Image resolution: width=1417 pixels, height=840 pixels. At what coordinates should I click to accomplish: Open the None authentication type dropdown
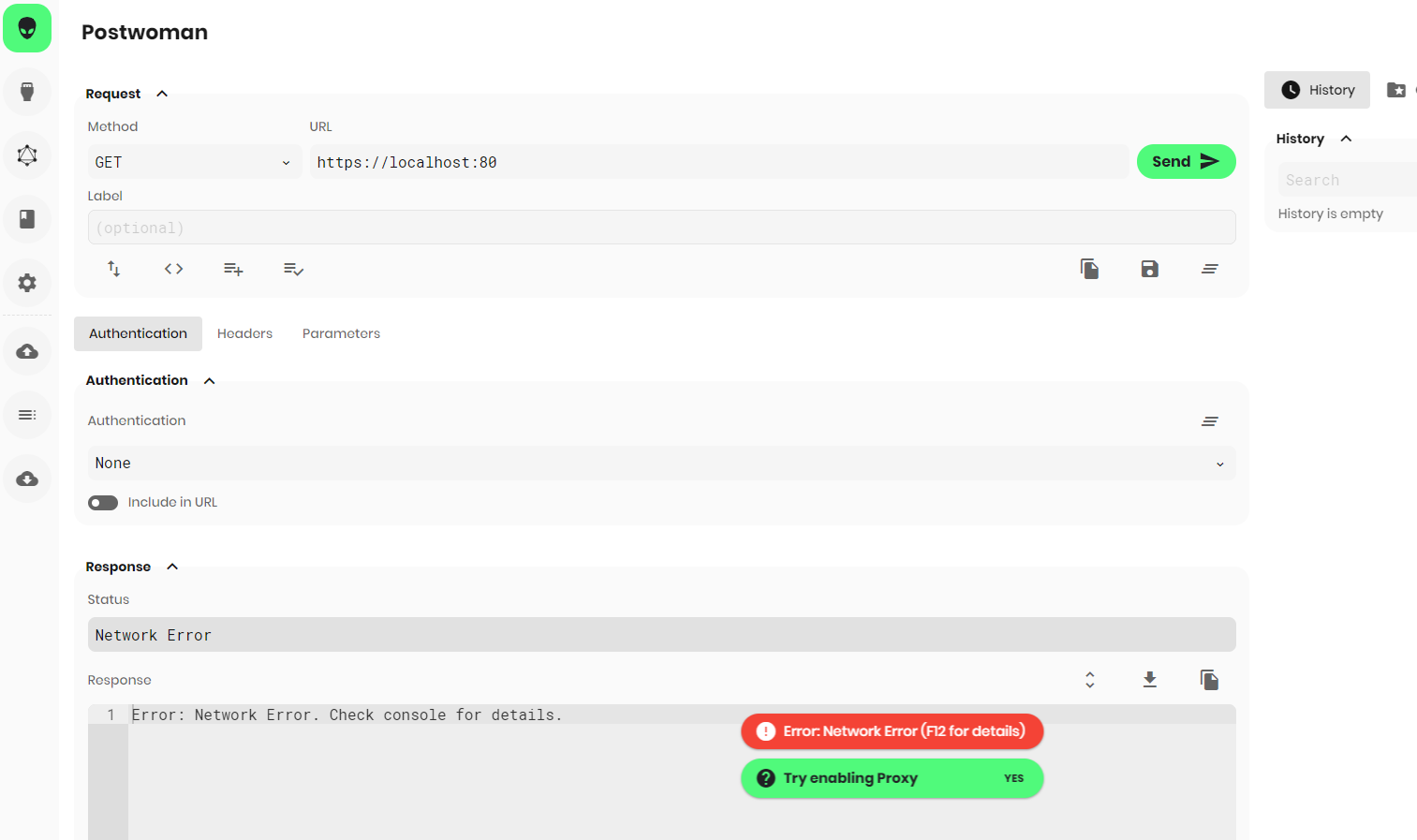pyautogui.click(x=662, y=464)
